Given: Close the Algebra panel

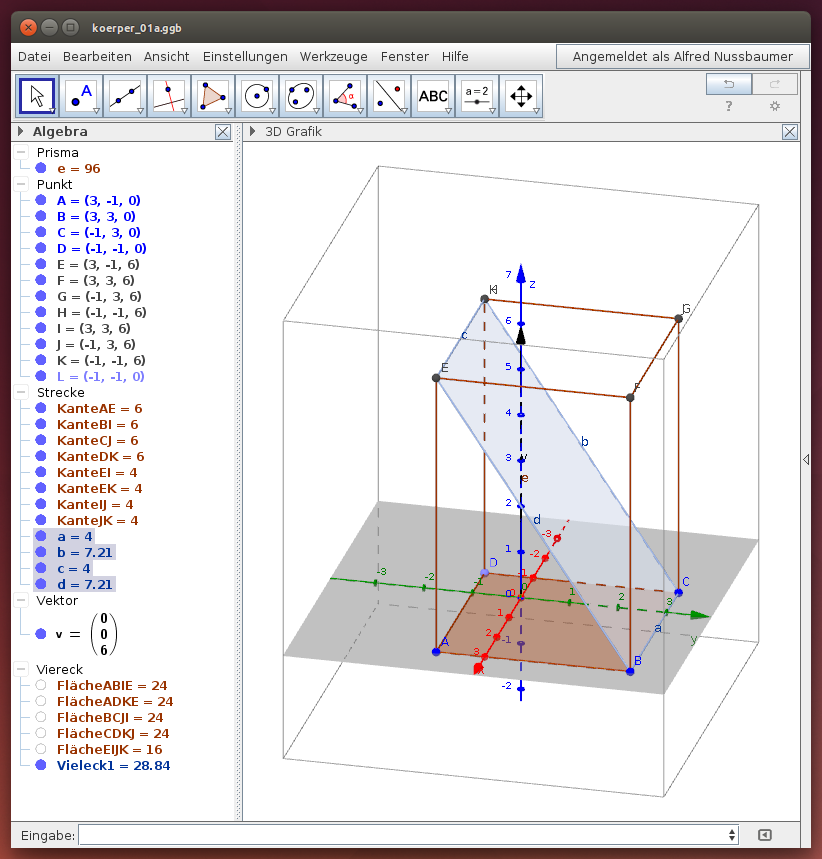Looking at the screenshot, I should coord(223,131).
